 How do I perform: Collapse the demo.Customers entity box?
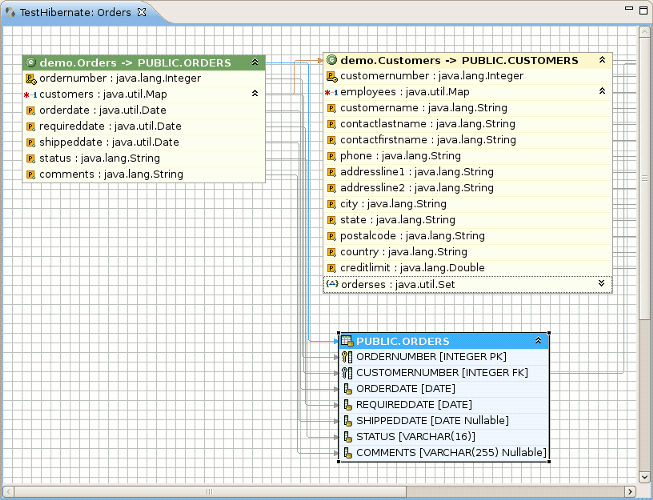coord(602,60)
